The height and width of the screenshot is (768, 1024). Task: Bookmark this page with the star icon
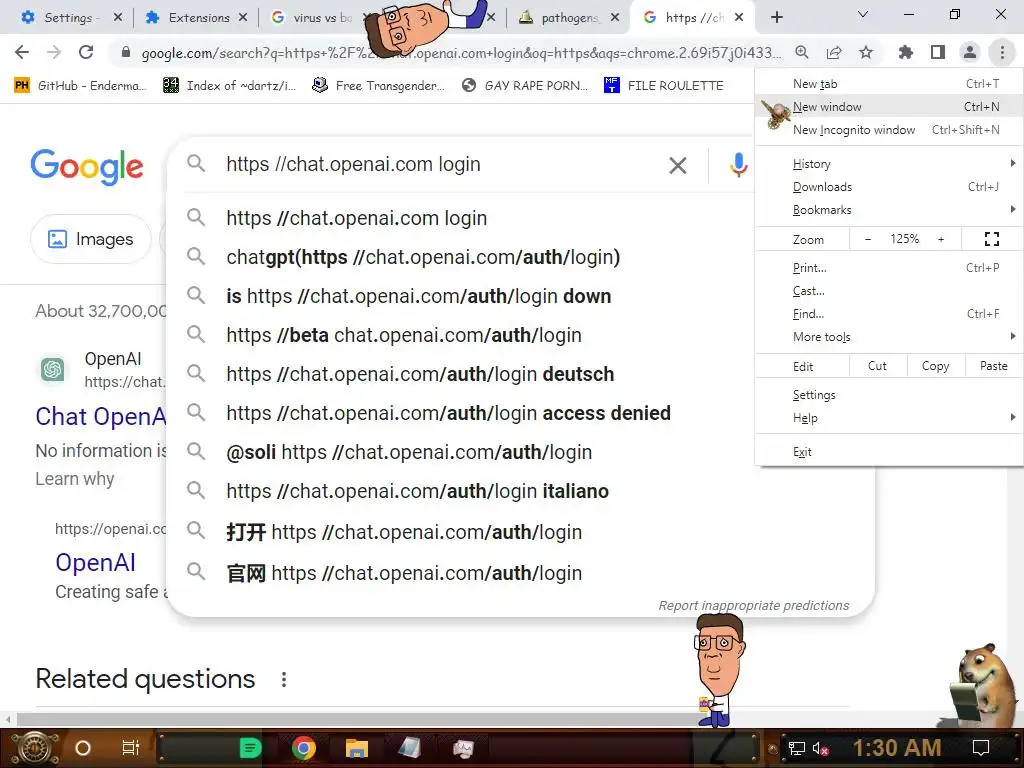[866, 52]
